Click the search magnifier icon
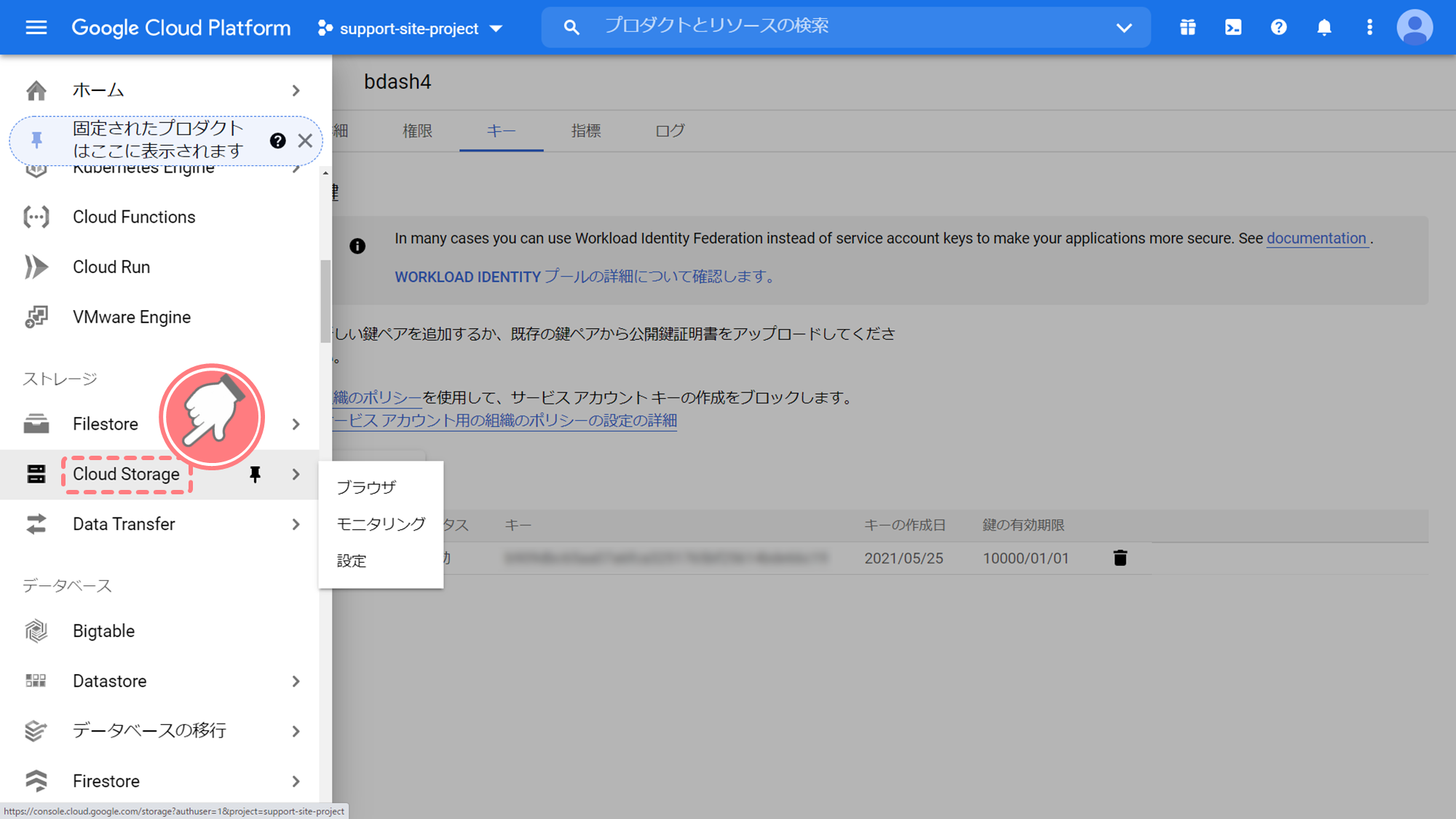The width and height of the screenshot is (1456, 819). (x=571, y=28)
